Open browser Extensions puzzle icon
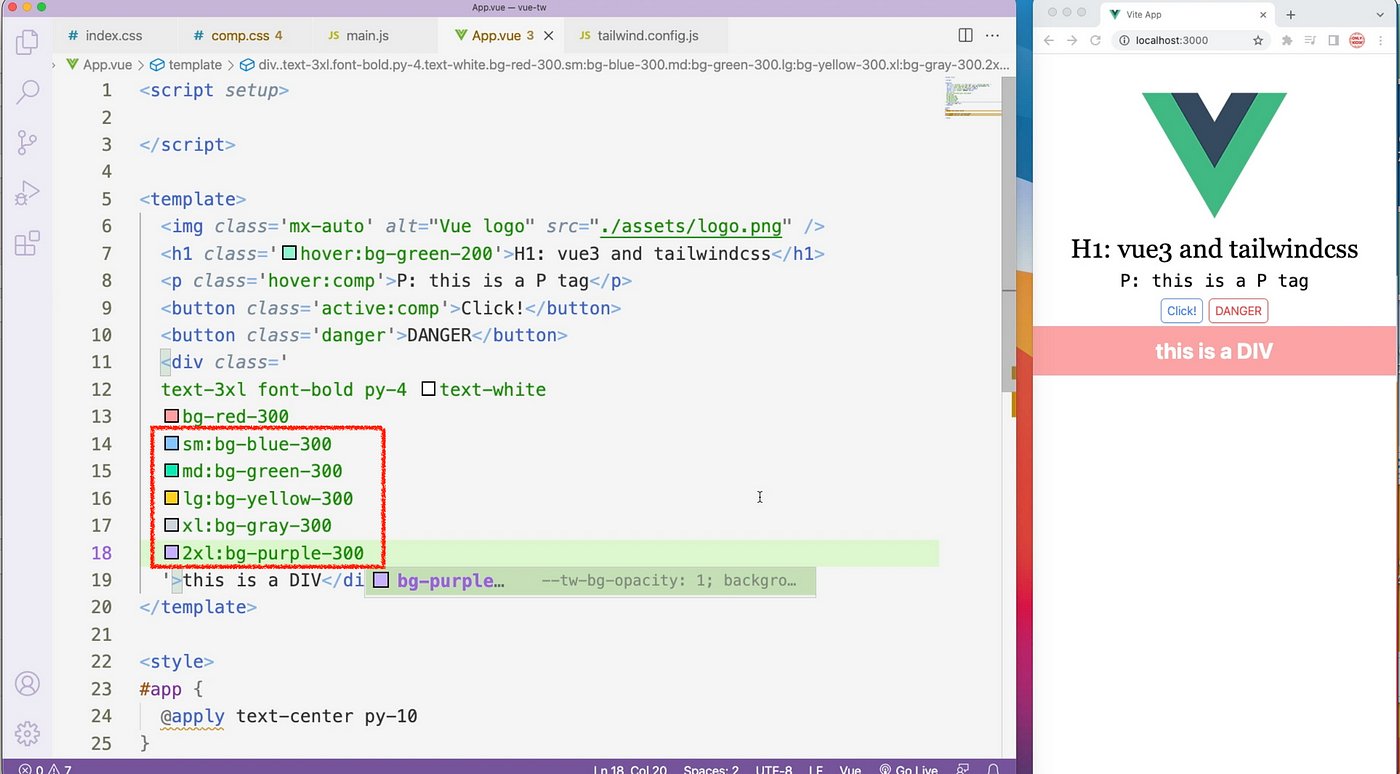1400x774 pixels. pos(1287,40)
